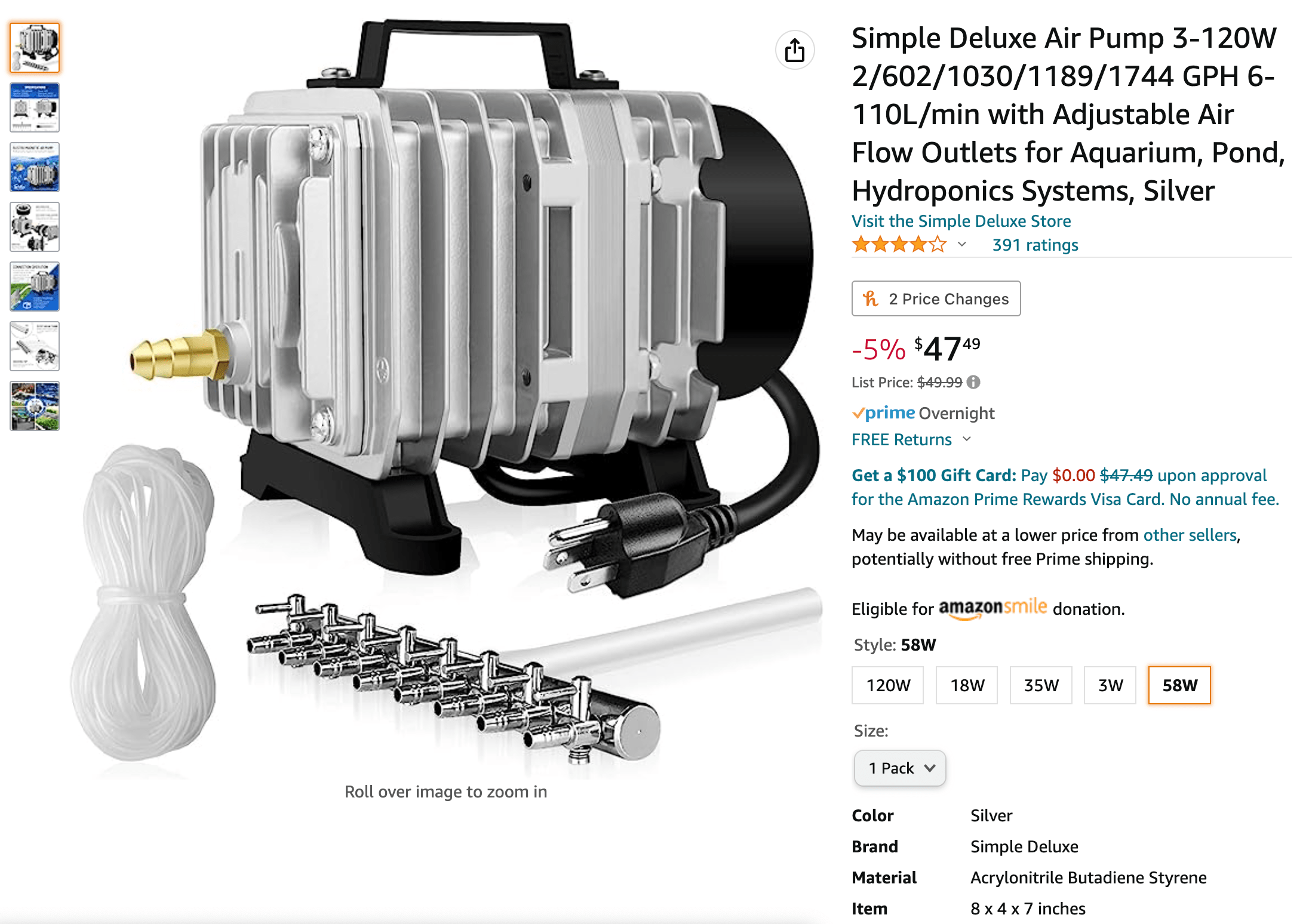
Task: Select the 3W style button
Action: click(x=1110, y=685)
